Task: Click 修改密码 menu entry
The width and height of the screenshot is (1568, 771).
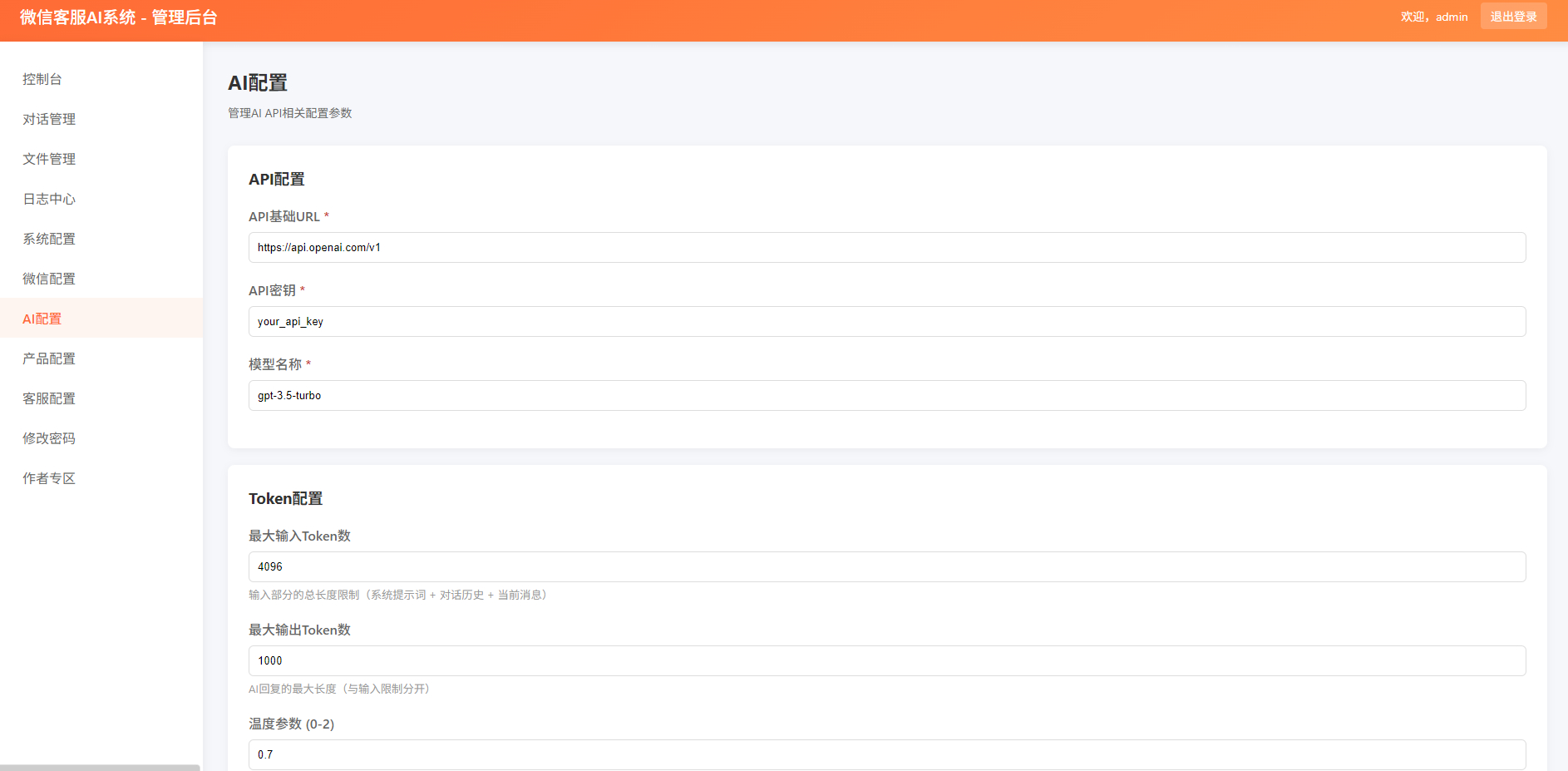Action: pyautogui.click(x=49, y=438)
